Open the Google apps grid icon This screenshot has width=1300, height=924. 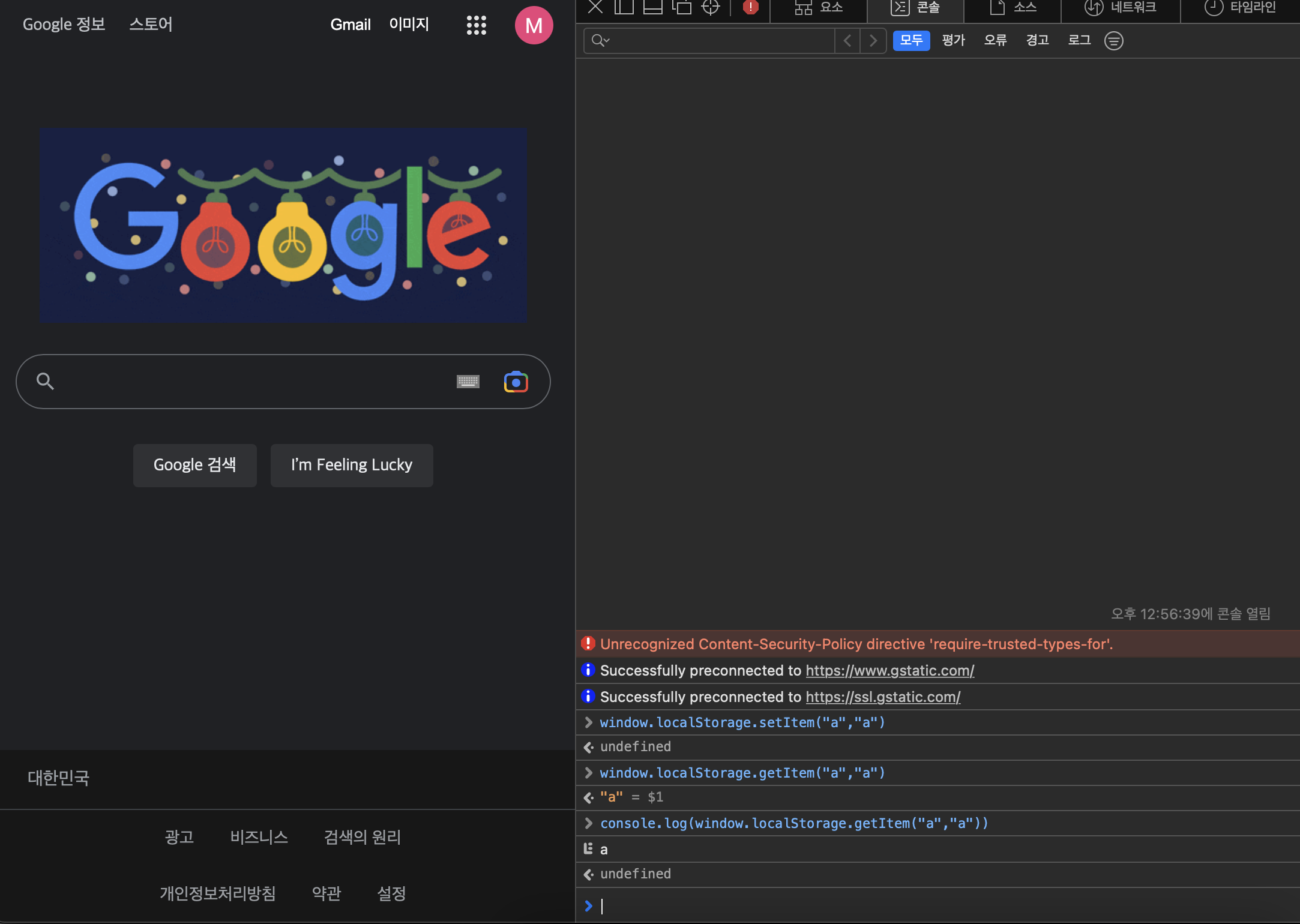click(476, 25)
